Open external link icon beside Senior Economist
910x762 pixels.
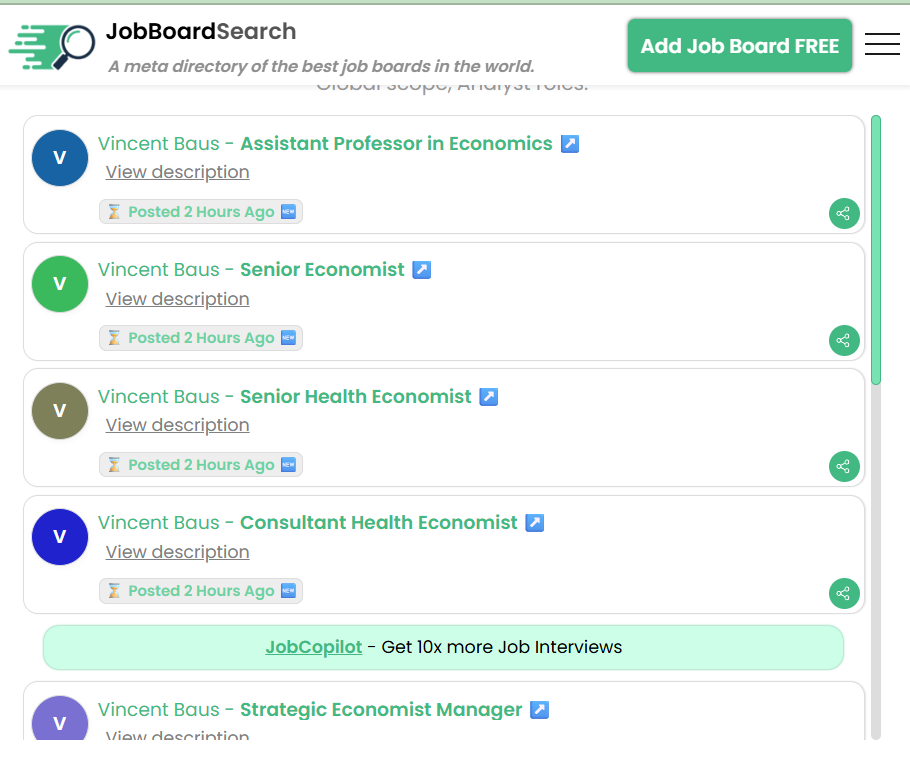422,270
